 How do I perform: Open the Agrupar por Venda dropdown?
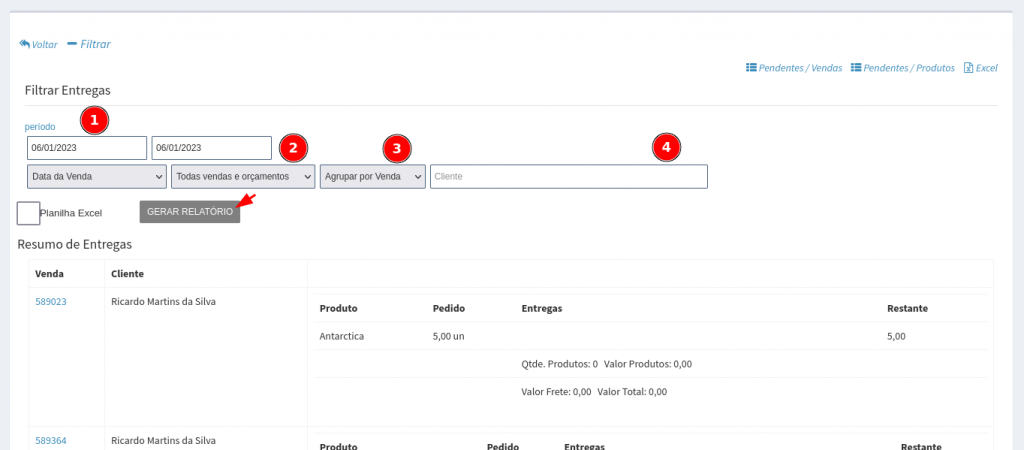coord(372,177)
